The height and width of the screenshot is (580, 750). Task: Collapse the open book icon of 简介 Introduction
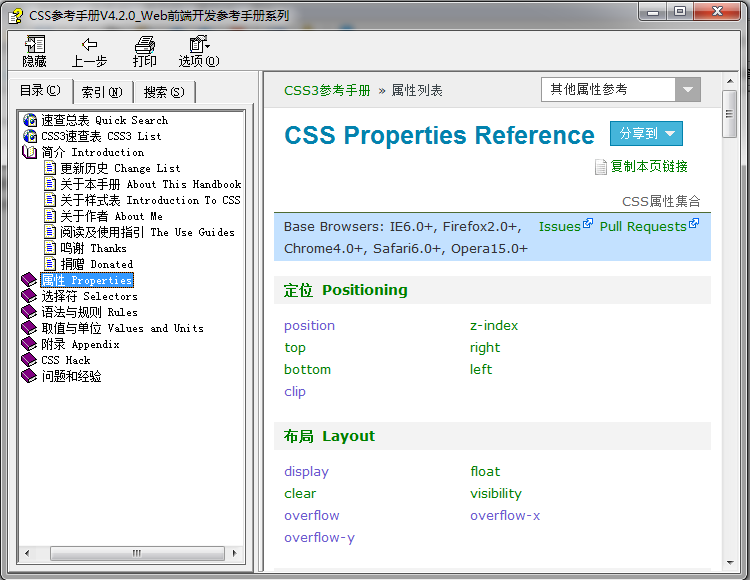30,152
